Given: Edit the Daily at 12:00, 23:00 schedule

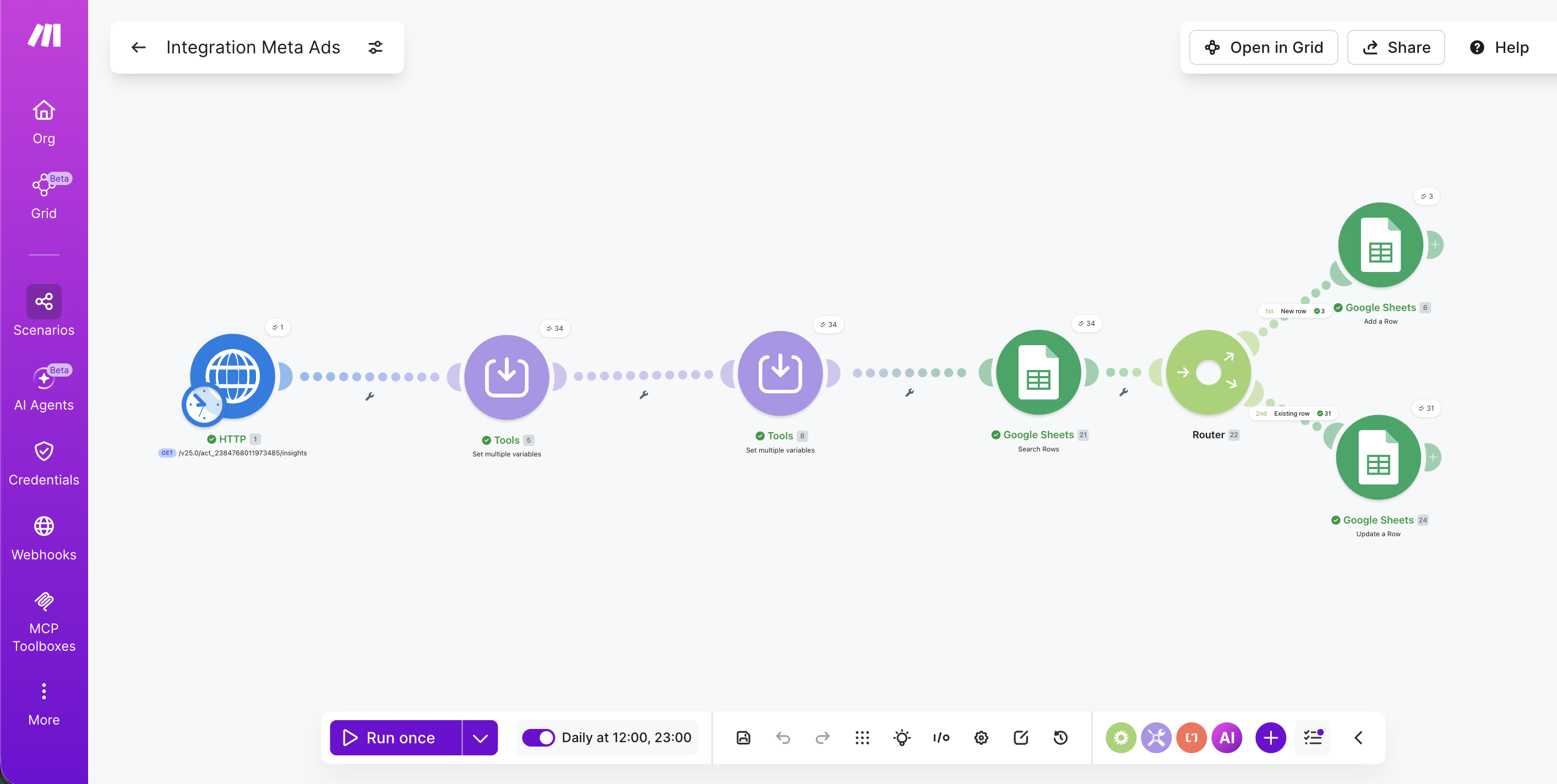Looking at the screenshot, I should pyautogui.click(x=626, y=737).
